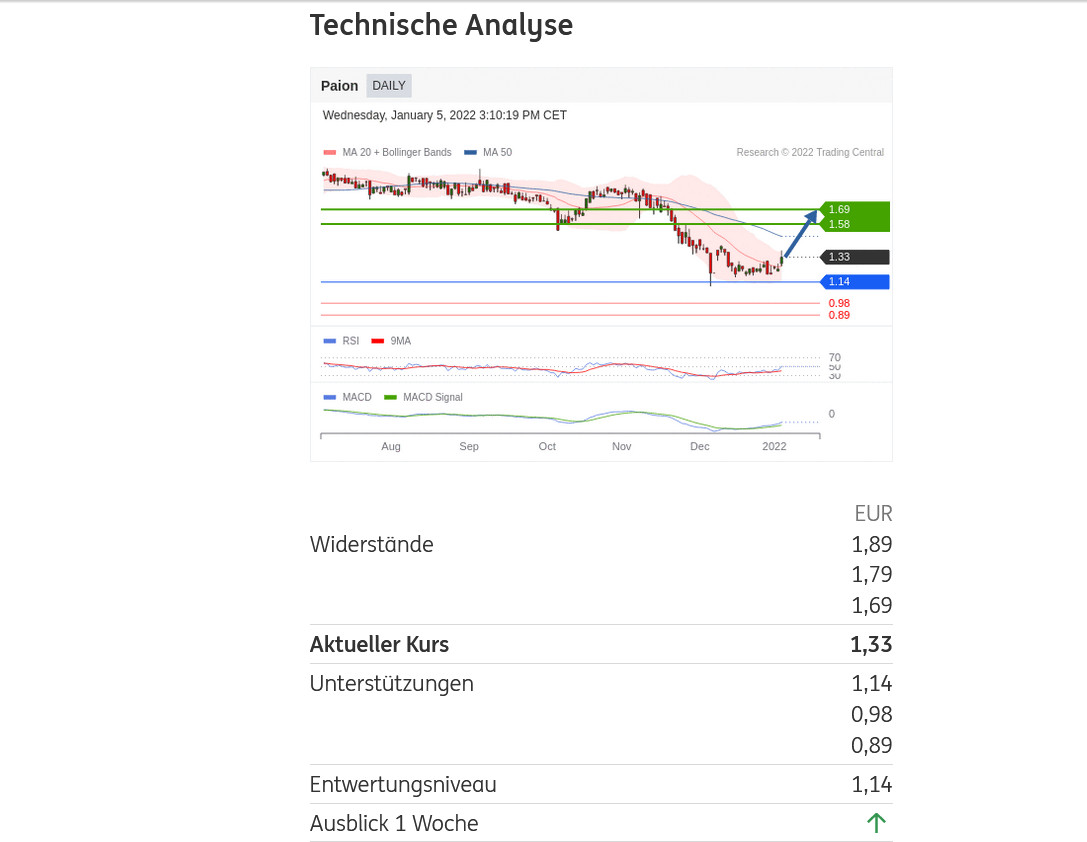This screenshot has width=1087, height=842.
Task: Click the MA 20 + Bollinger Bands legend marker
Action: 329,153
